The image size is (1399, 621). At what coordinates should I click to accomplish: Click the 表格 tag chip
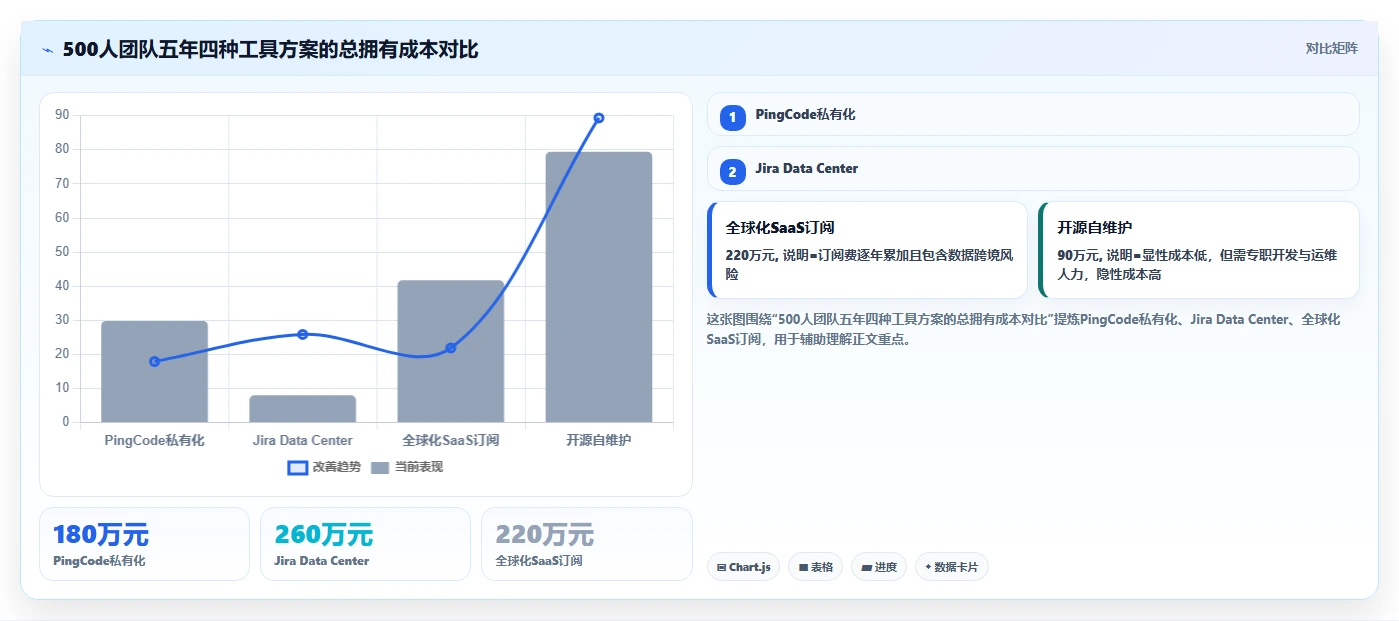click(816, 567)
